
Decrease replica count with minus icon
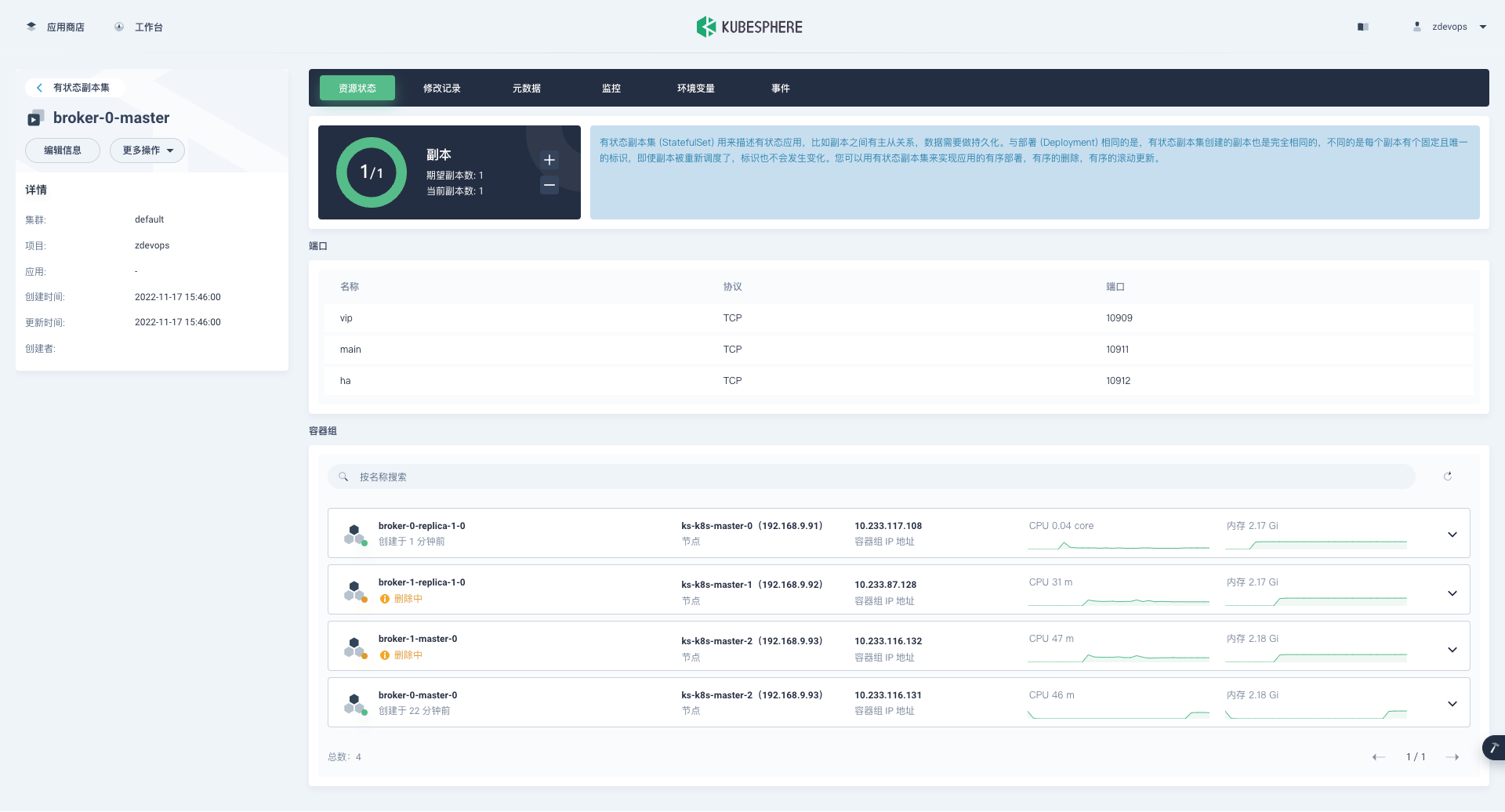pyautogui.click(x=549, y=186)
